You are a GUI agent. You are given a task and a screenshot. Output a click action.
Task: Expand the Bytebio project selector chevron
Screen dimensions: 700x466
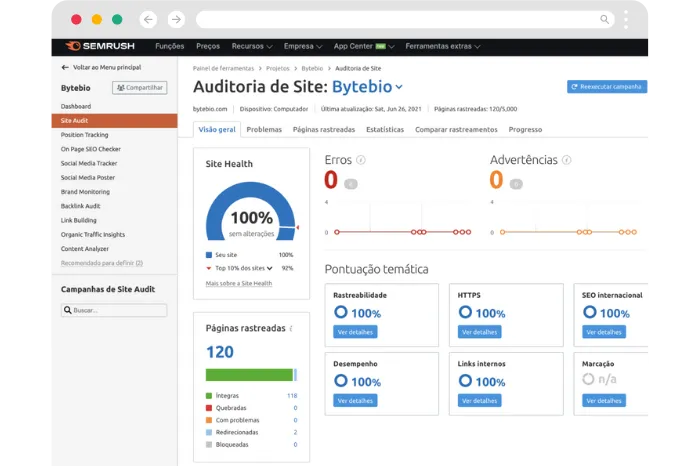[x=399, y=87]
